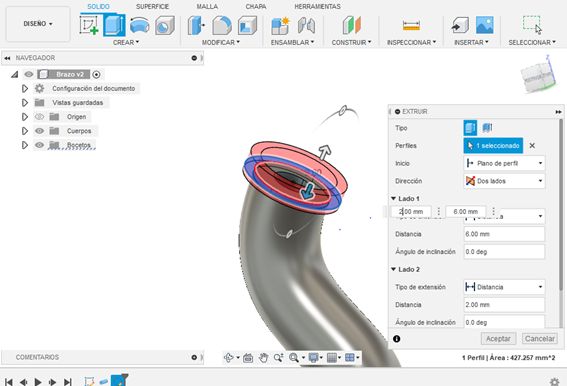Image resolution: width=567 pixels, height=386 pixels.
Task: Choose standard extrude type icon
Action: pyautogui.click(x=470, y=128)
